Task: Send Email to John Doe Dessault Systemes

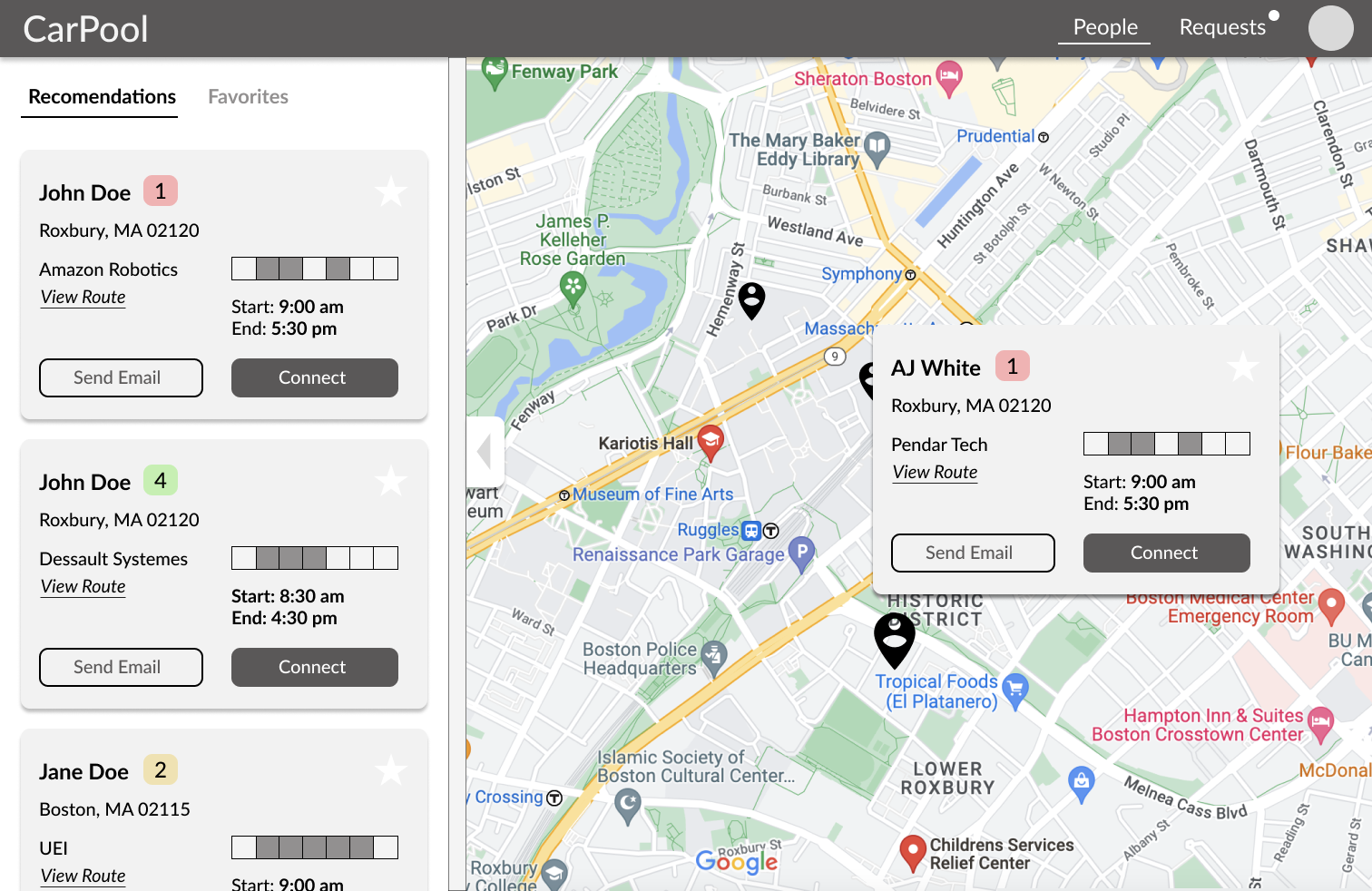Action: click(x=121, y=667)
